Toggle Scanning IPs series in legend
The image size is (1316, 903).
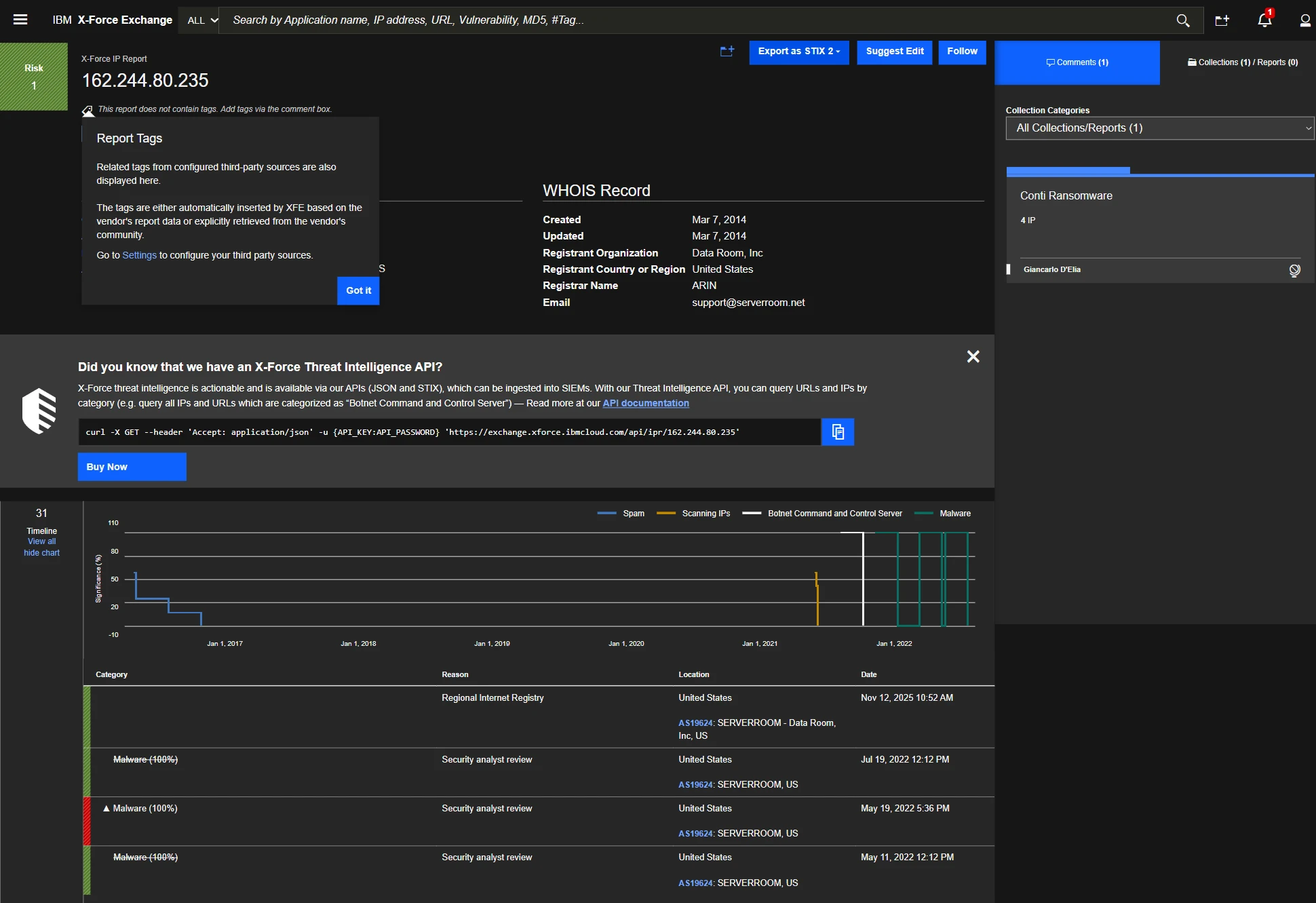pos(693,514)
